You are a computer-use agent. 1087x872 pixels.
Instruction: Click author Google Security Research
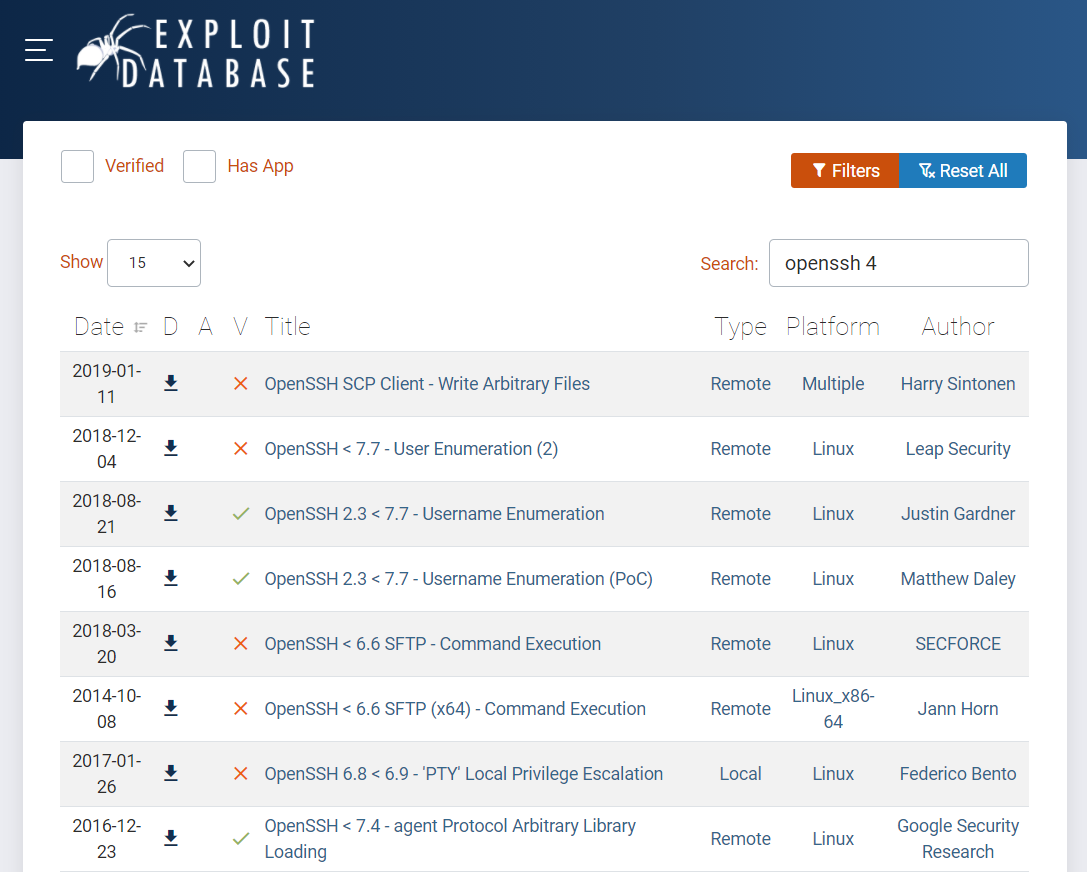(x=958, y=839)
